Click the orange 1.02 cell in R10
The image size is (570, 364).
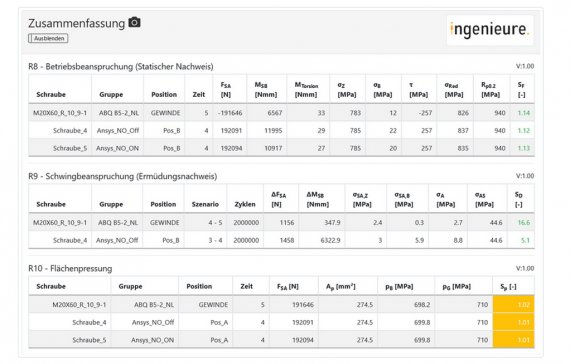514,304
